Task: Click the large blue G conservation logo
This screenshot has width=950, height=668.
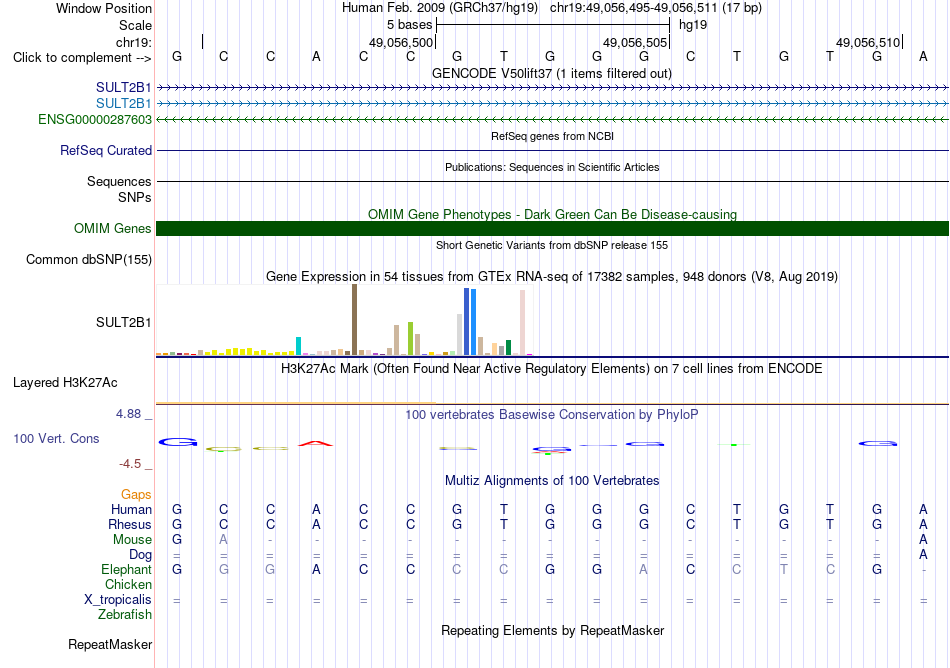Action: coord(178,442)
